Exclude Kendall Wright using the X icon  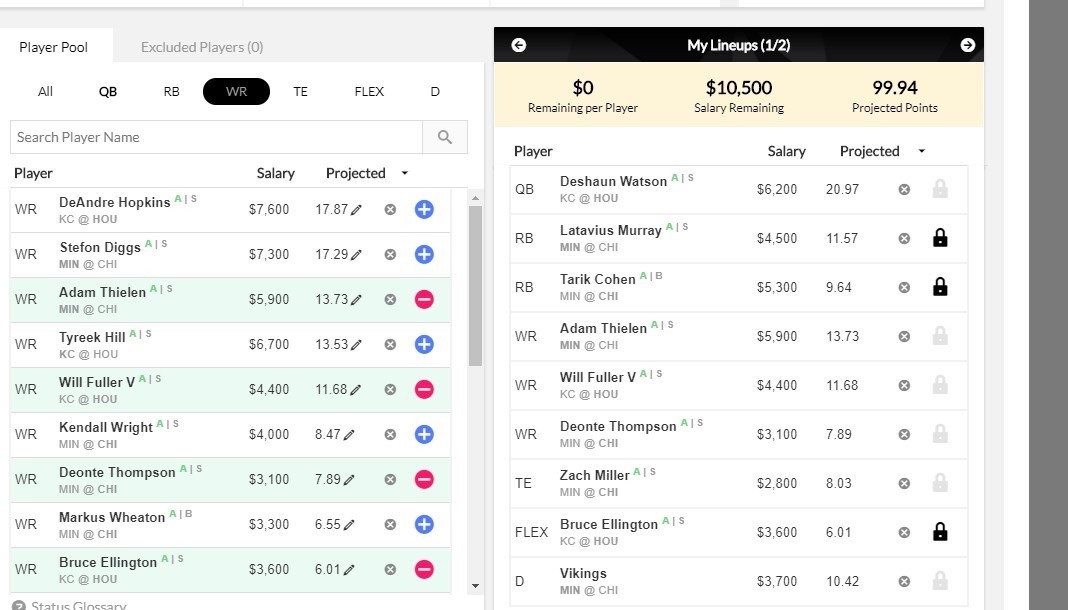390,434
